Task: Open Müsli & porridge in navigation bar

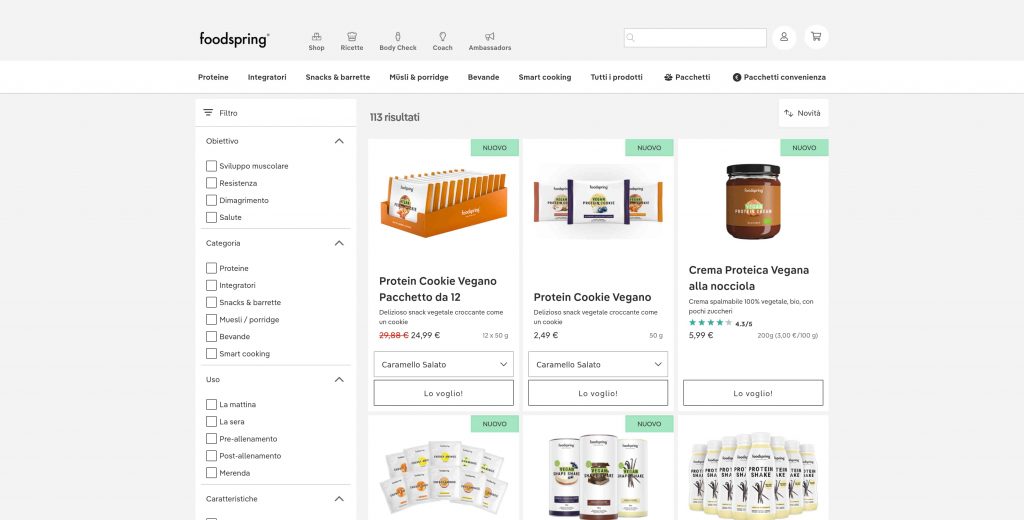Action: 419,77
